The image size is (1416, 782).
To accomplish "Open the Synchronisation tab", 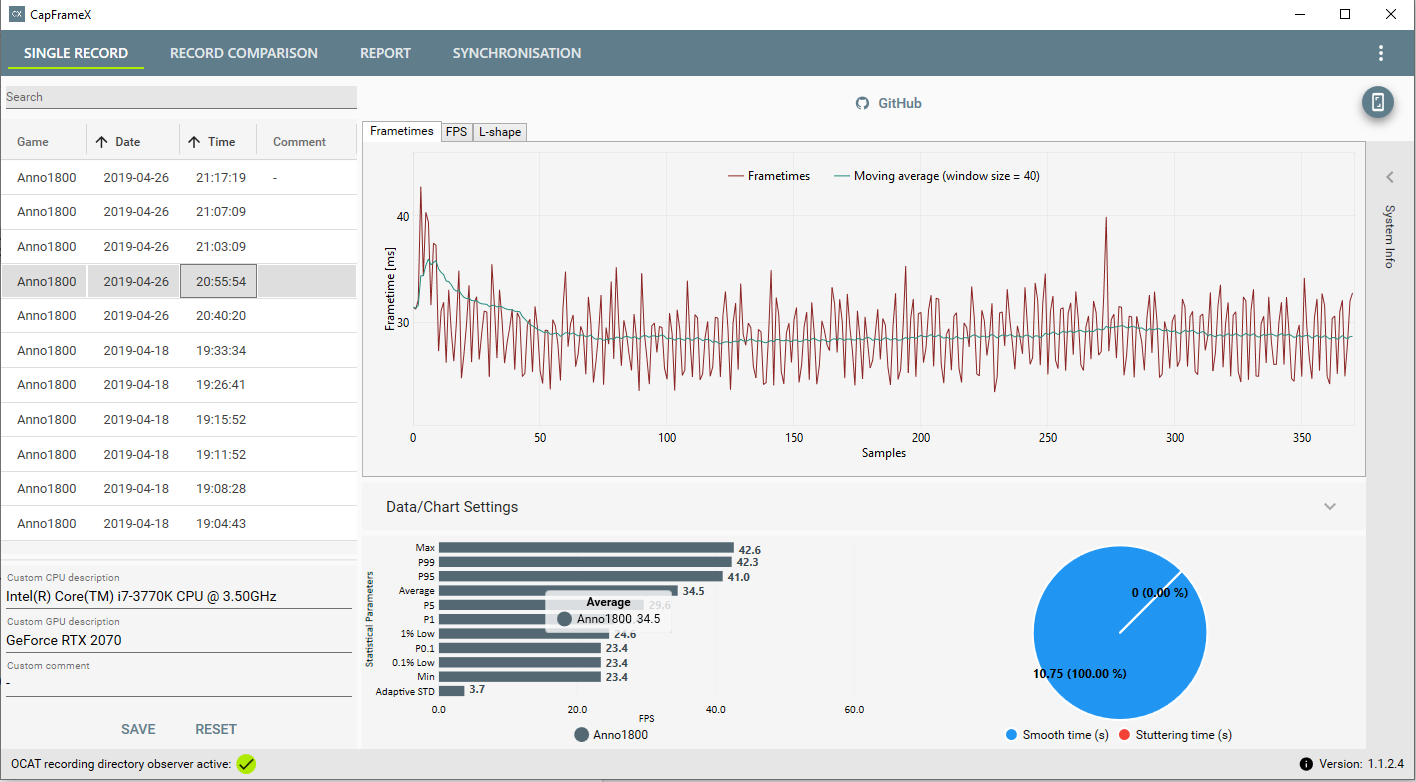I will [517, 53].
